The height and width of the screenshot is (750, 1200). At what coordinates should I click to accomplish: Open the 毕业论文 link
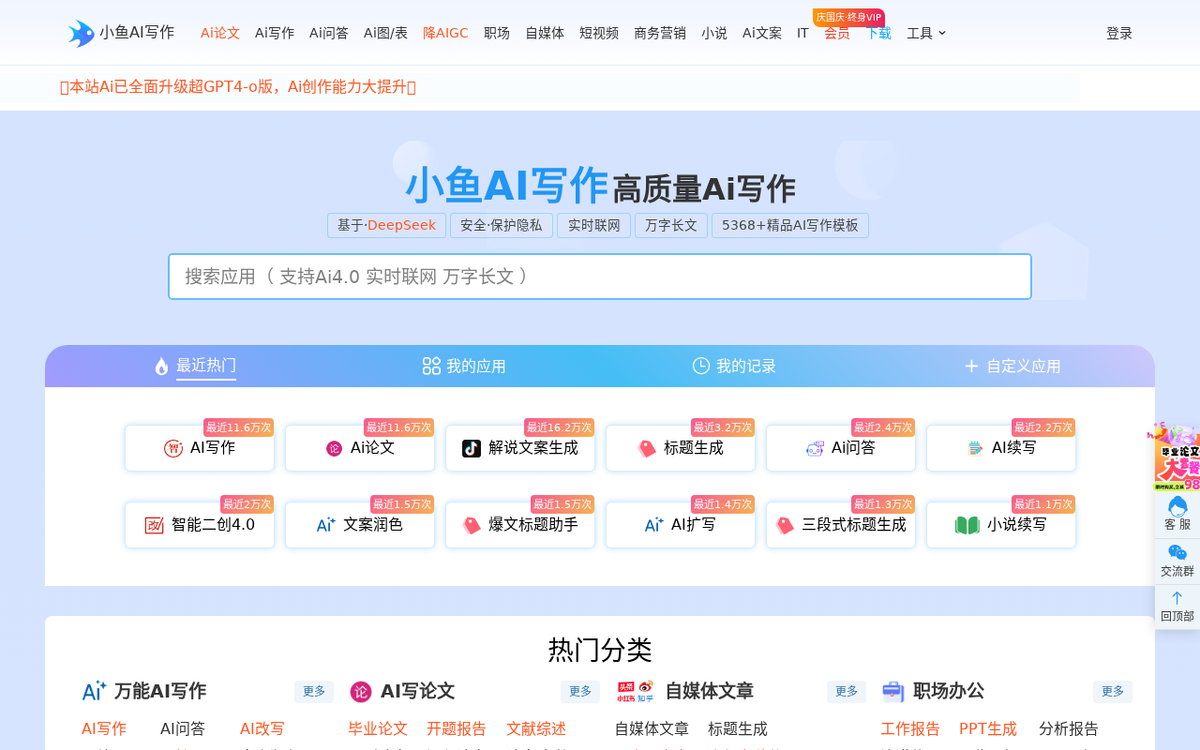click(378, 728)
